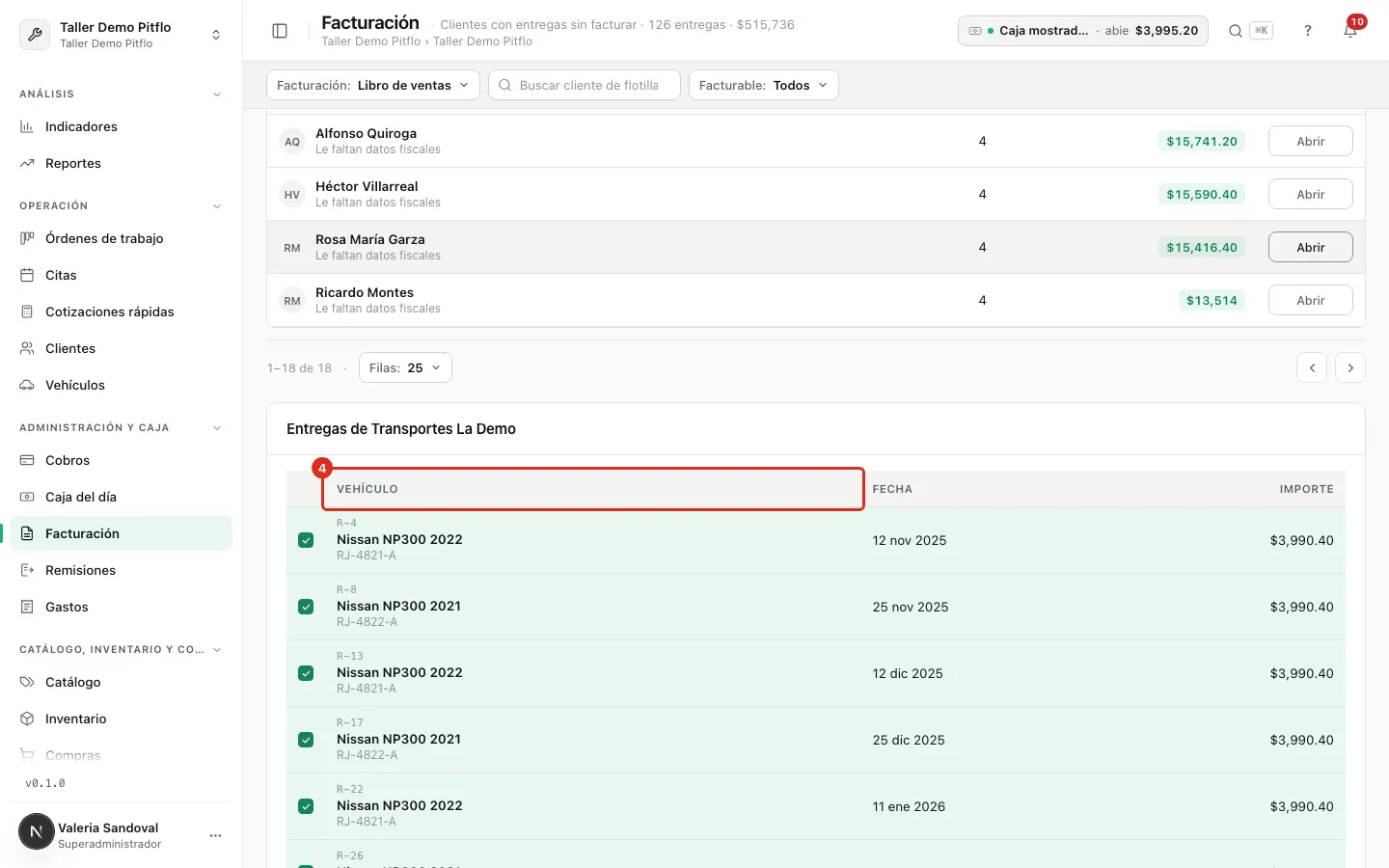Go to Facturación in the sidebar
1389x868 pixels.
click(x=122, y=533)
